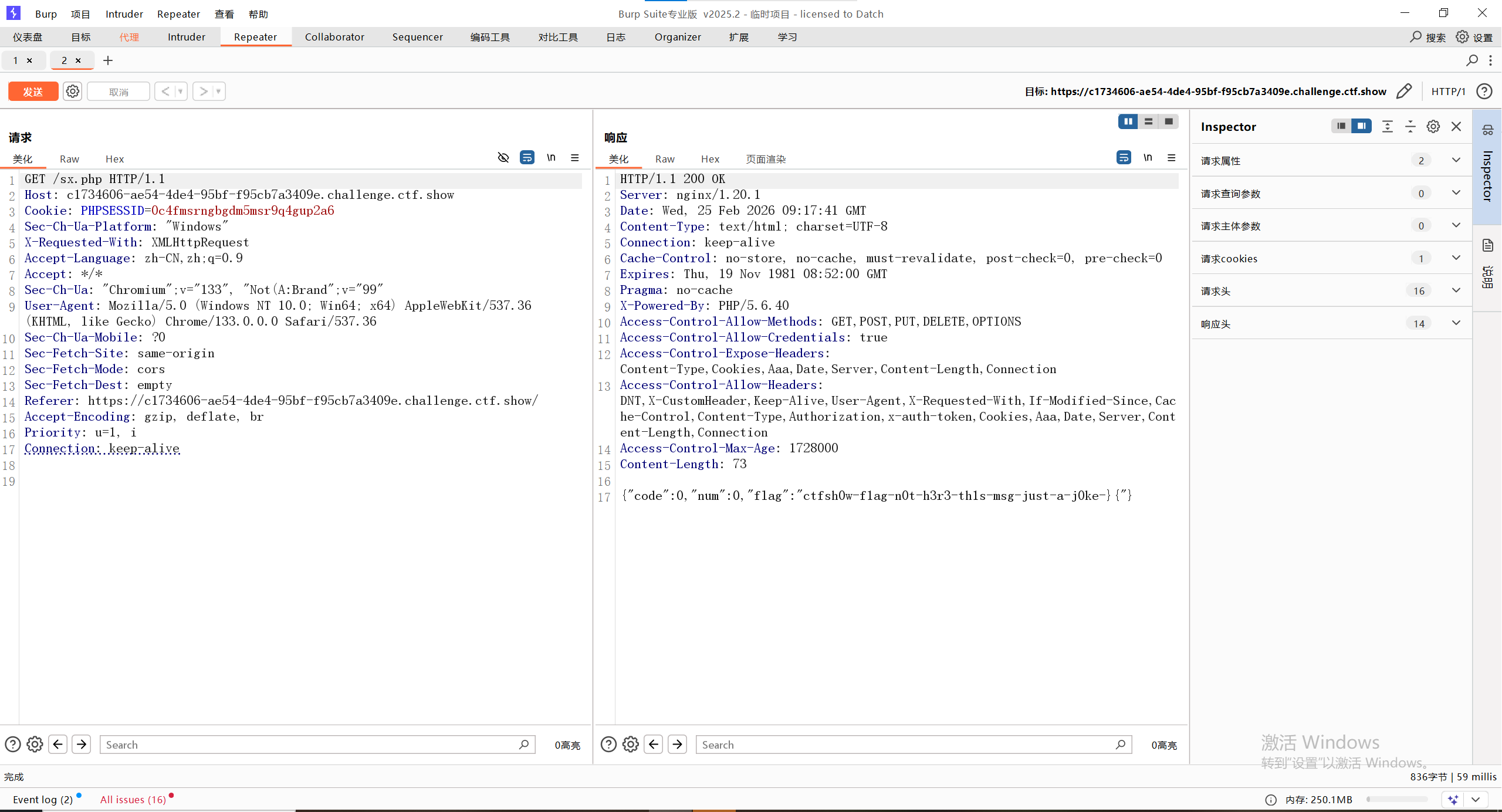Switch to the response 页面渲染 tab

point(765,159)
